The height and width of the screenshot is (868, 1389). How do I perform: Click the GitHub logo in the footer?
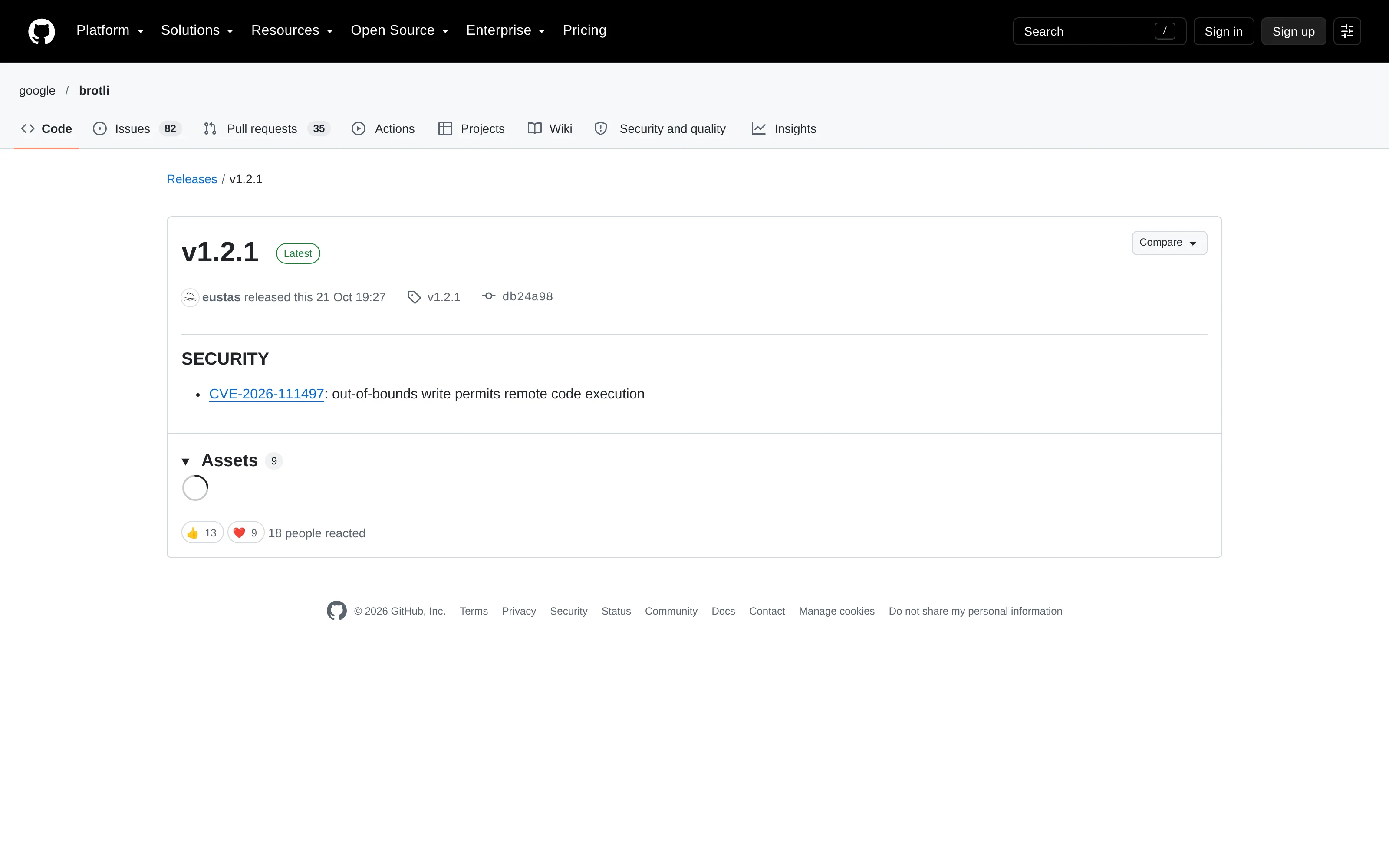336,611
